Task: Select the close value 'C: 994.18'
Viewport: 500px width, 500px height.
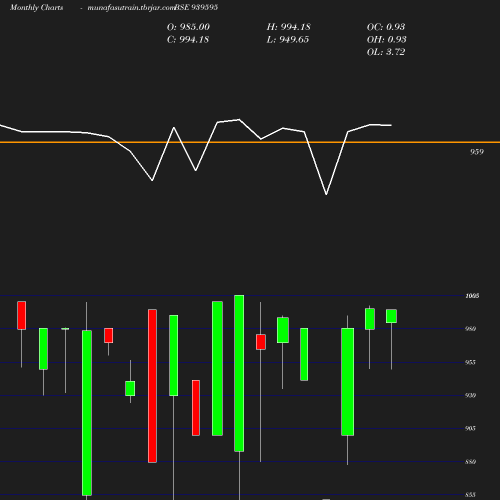Action: [x=188, y=40]
